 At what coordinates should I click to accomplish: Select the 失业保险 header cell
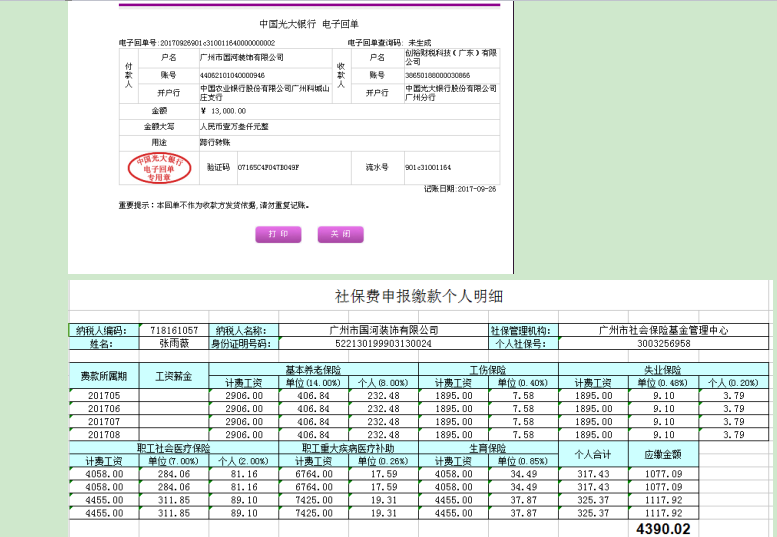(664, 370)
